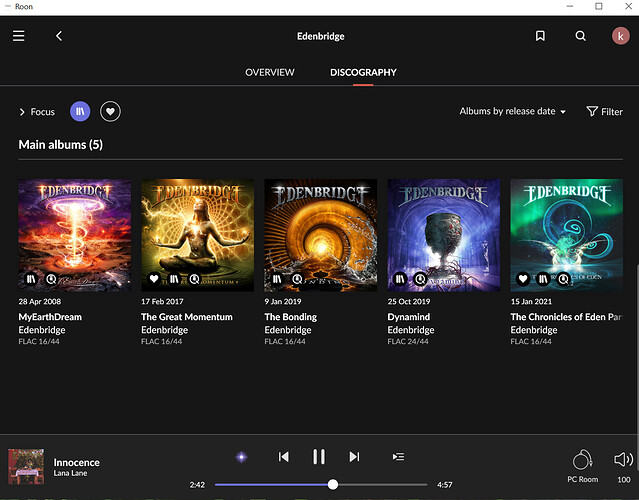Skip to the previous track
Viewport: 639px width, 500px height.
pos(284,457)
